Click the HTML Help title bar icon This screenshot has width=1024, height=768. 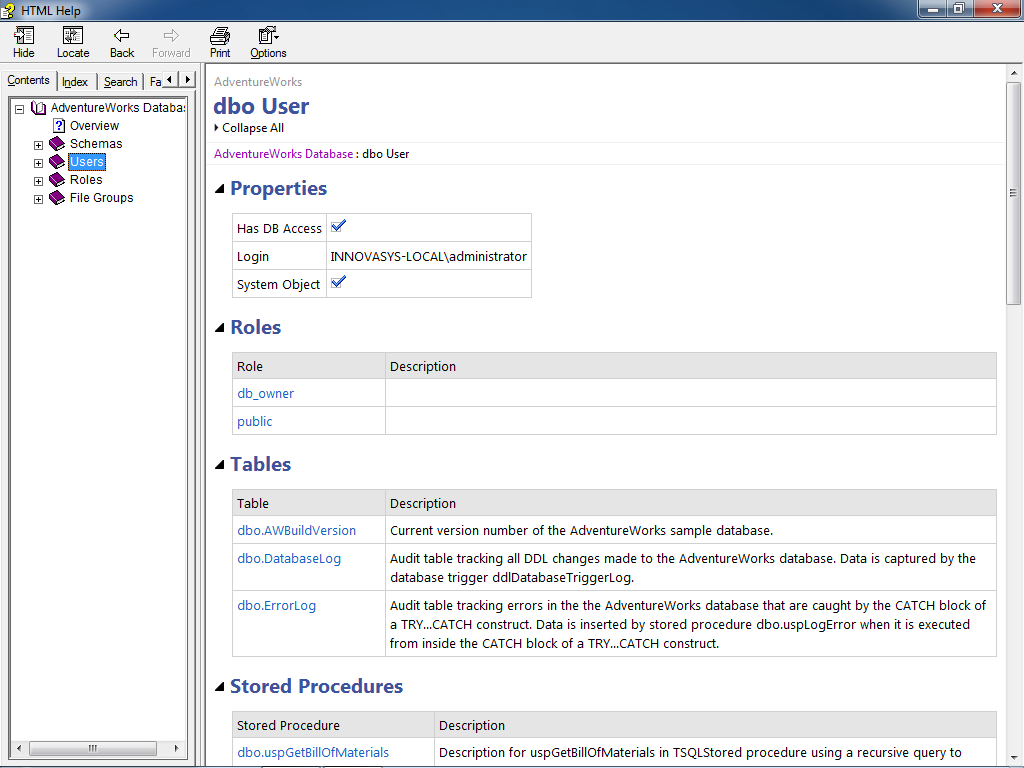(8, 10)
